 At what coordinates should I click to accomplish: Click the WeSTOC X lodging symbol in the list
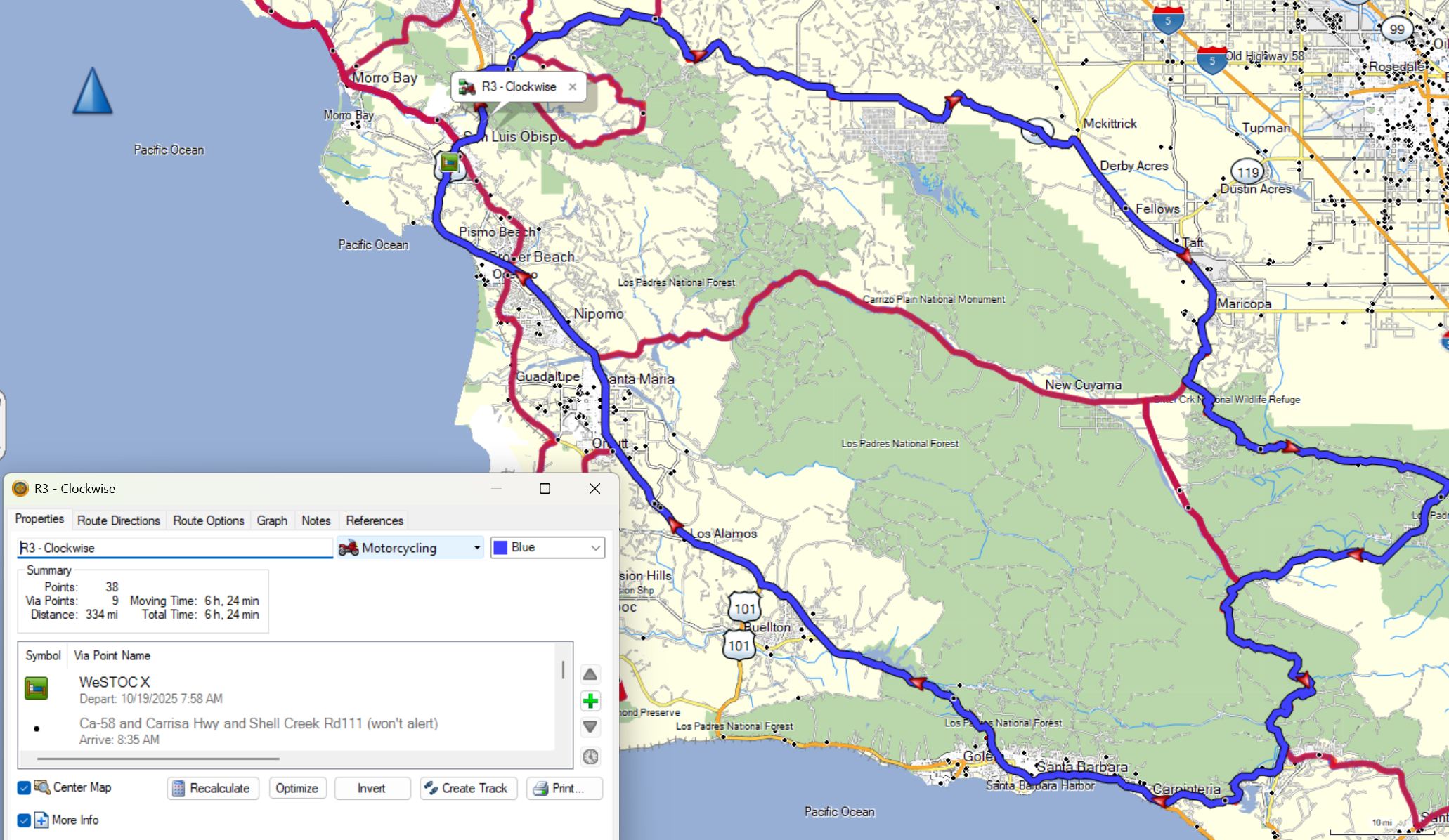coord(37,688)
